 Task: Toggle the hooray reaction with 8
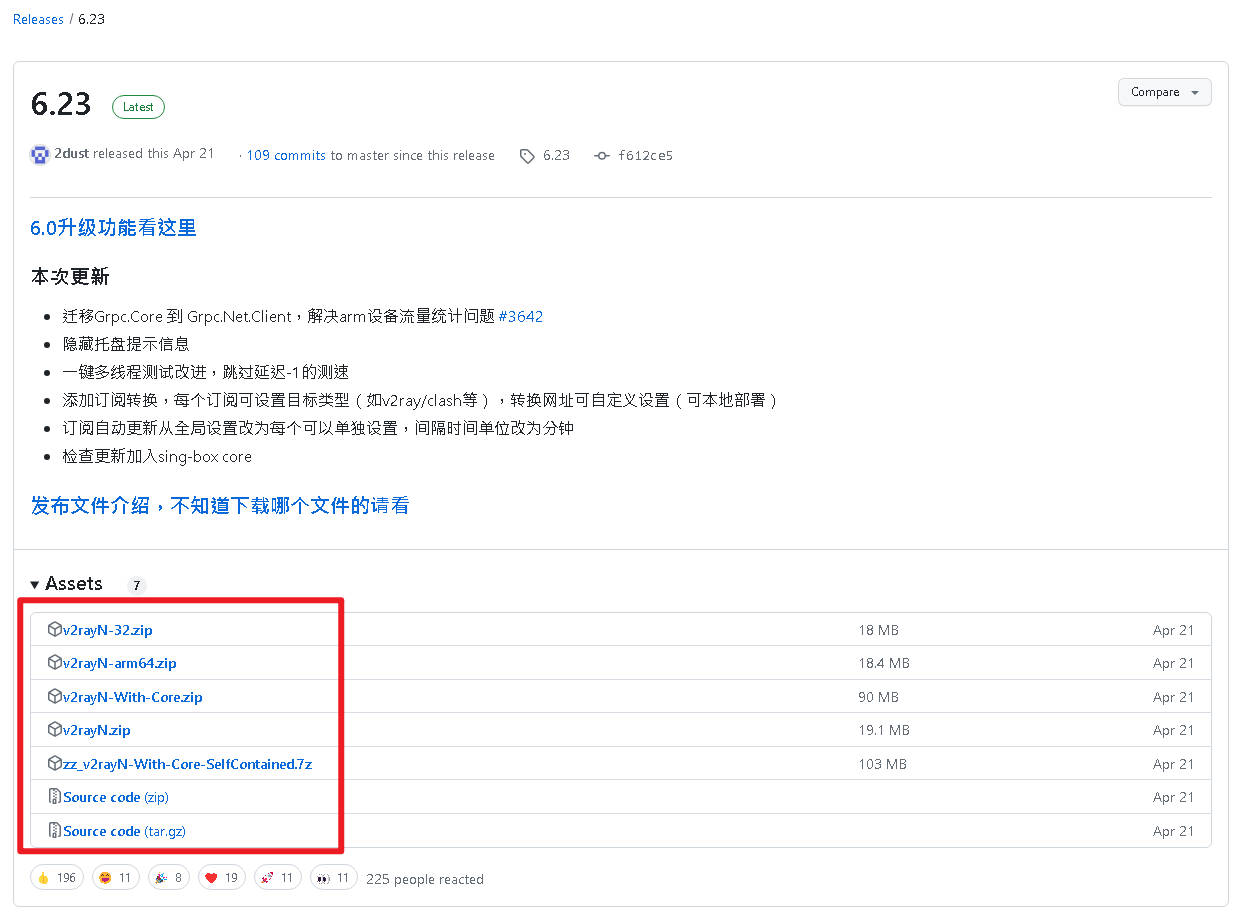168,878
